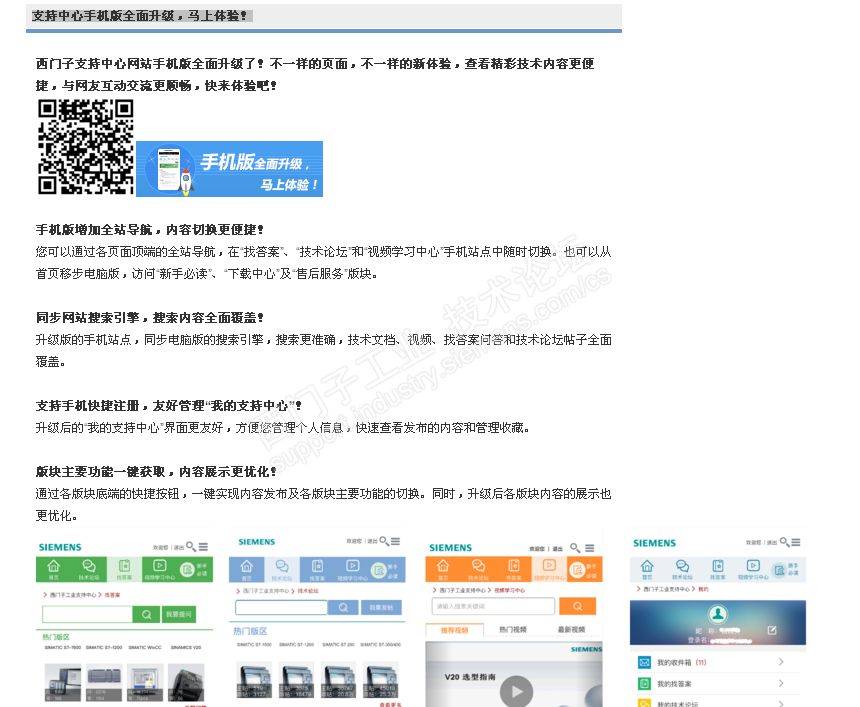This screenshot has height=707, width=860.
Task: Click the home icon in the orange nav bar
Action: (x=443, y=565)
